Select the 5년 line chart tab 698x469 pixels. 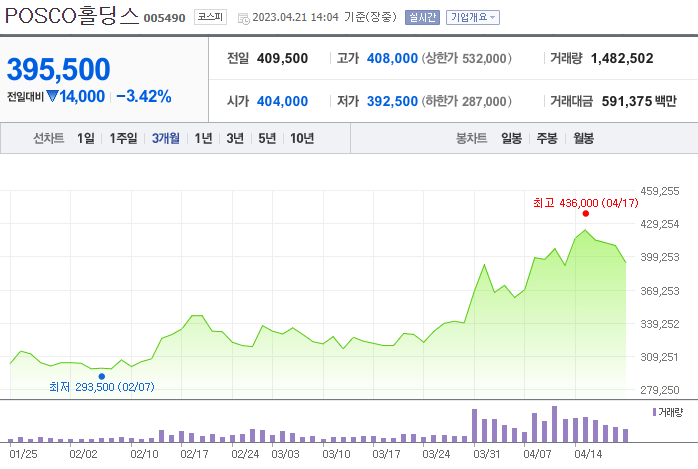[x=267, y=138]
